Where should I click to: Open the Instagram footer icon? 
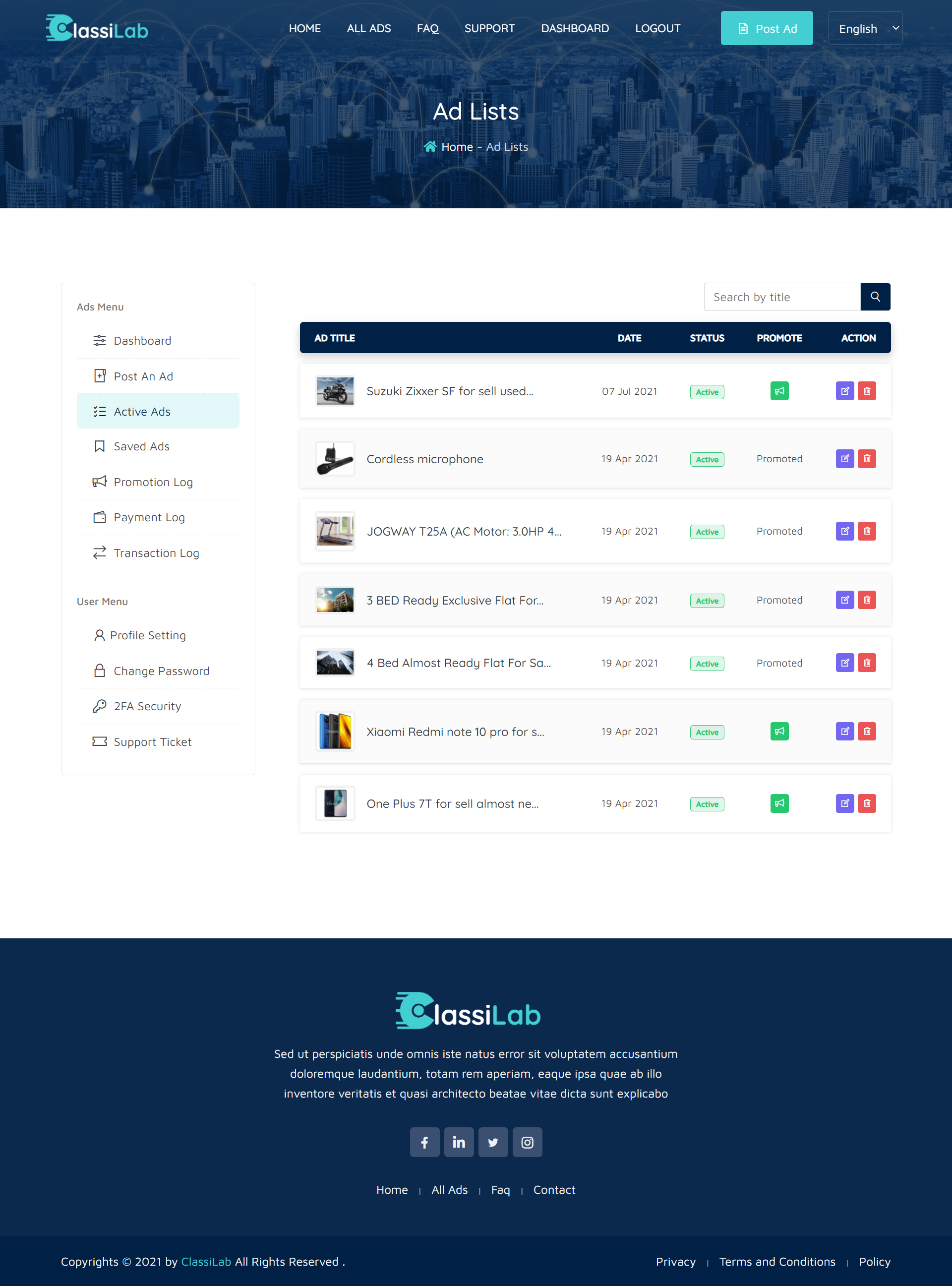(527, 1143)
